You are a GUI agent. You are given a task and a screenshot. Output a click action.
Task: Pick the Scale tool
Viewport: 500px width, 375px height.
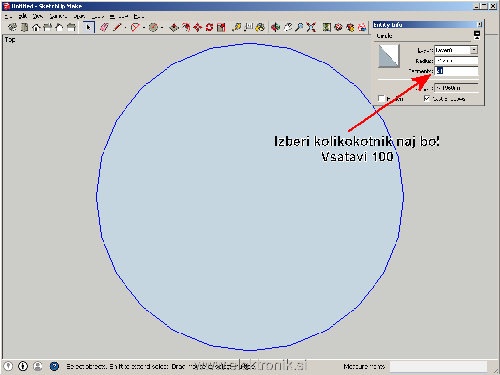tap(221, 27)
